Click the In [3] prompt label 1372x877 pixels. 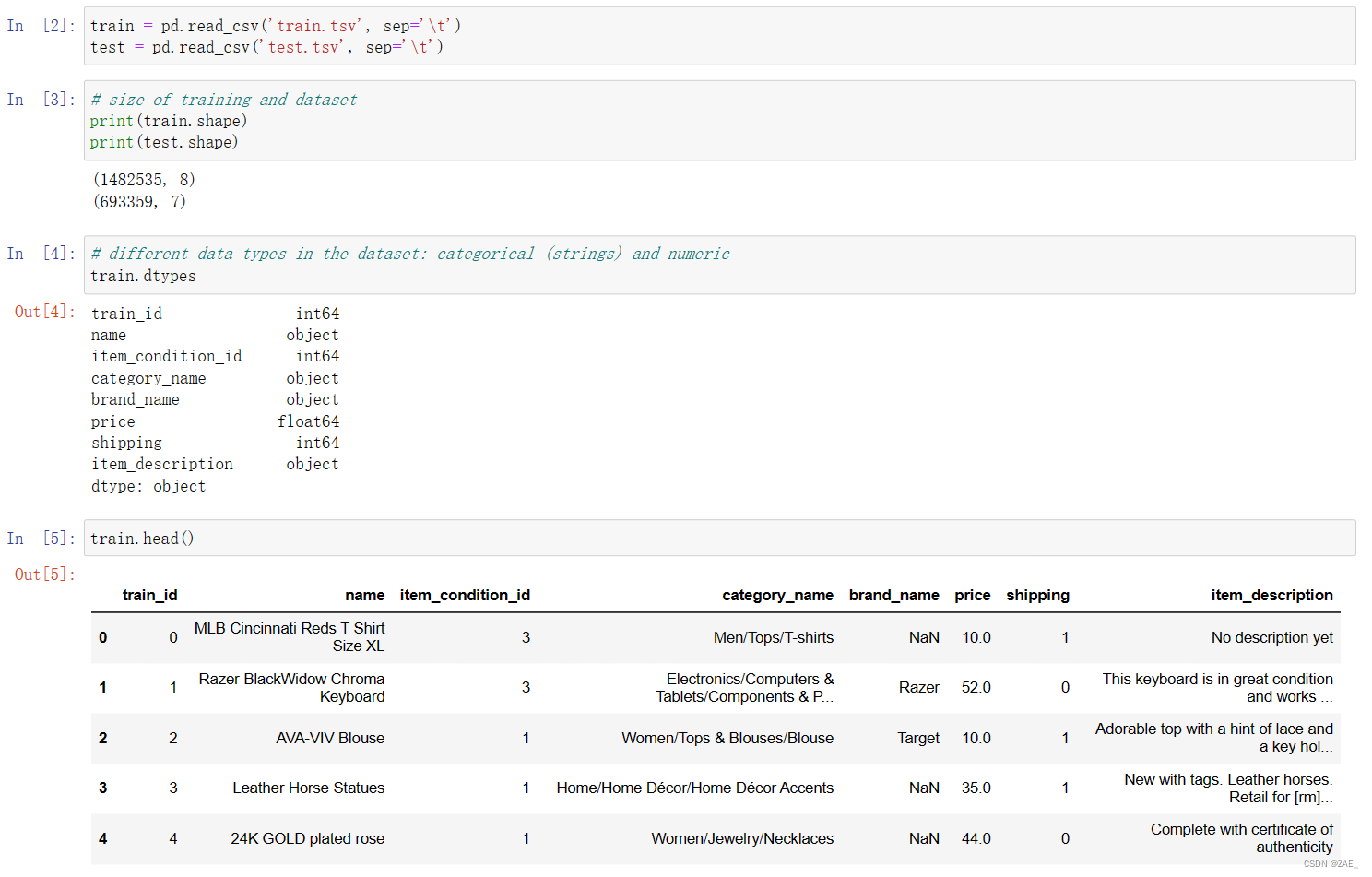pos(41,100)
